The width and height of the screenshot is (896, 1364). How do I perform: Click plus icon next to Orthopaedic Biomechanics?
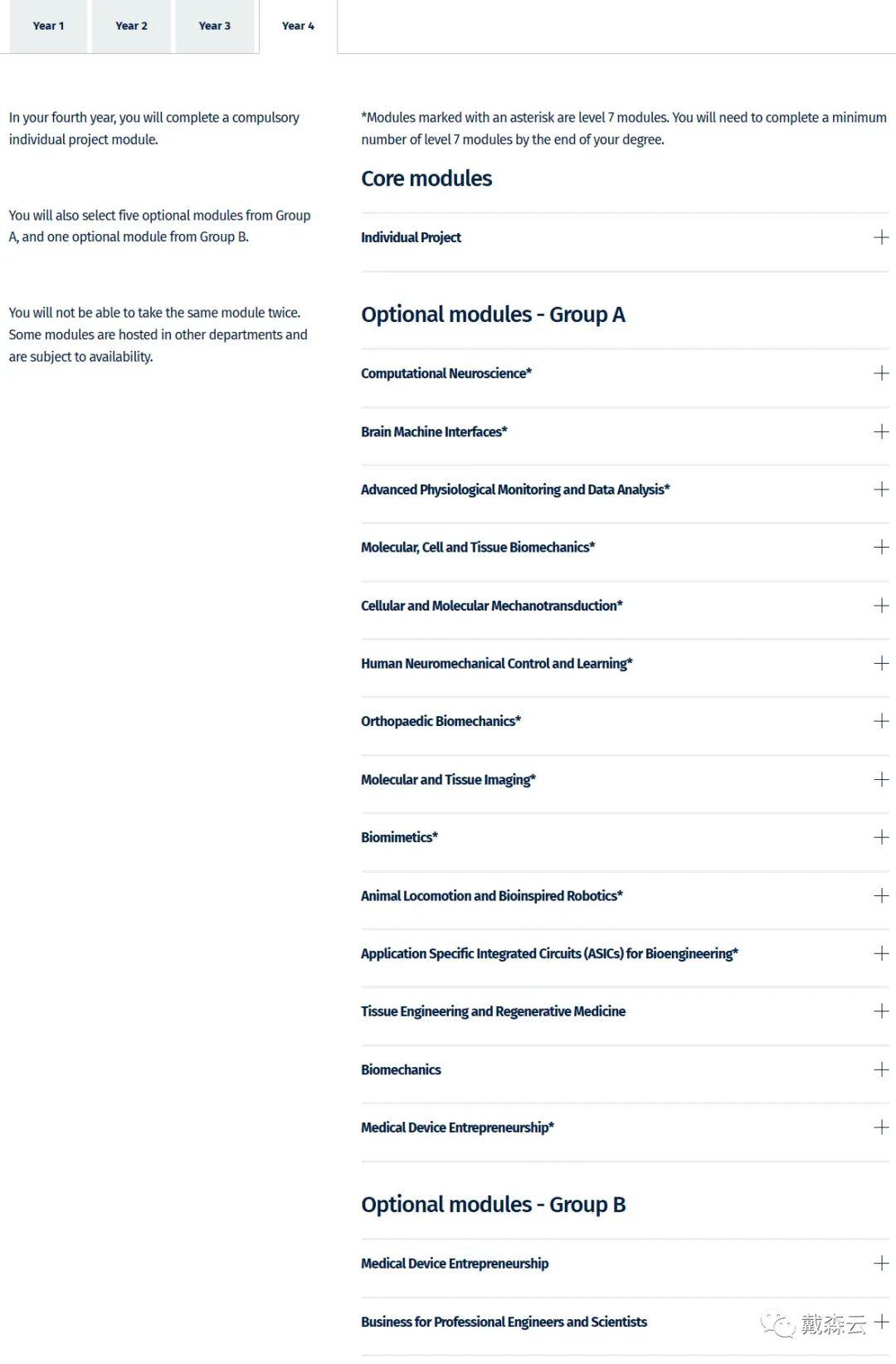pyautogui.click(x=881, y=721)
